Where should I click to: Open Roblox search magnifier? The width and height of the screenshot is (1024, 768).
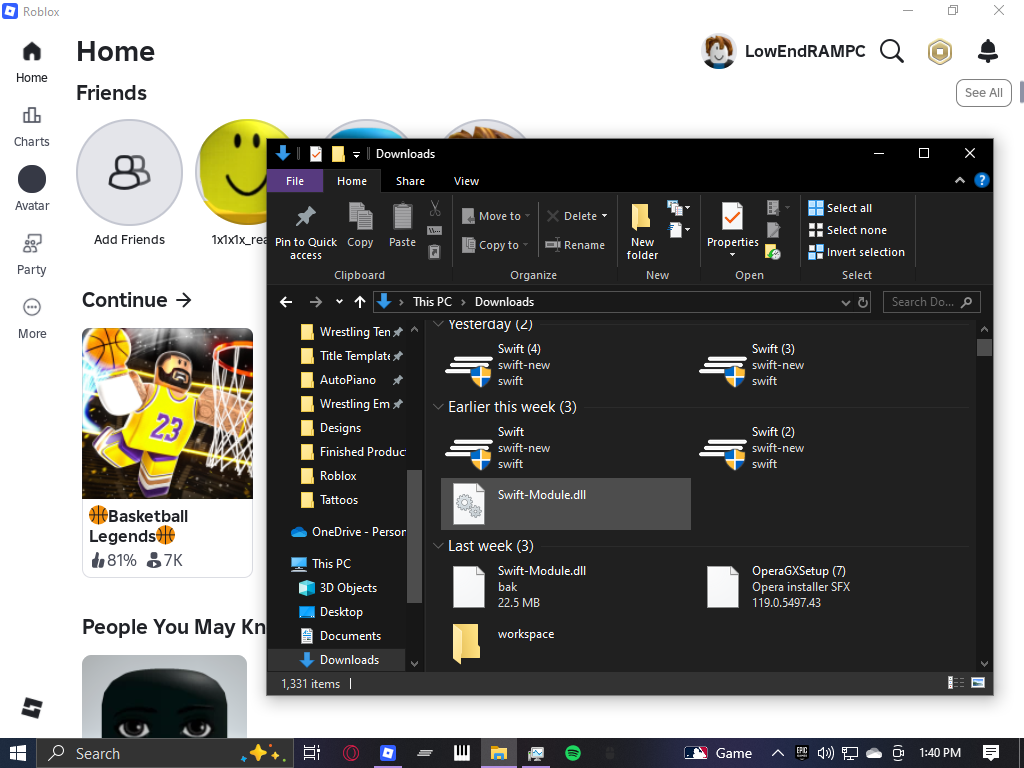pos(891,51)
